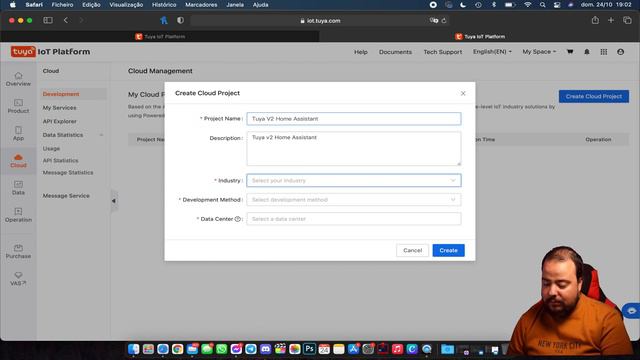640x360 pixels.
Task: Open Safari Histórico menu
Action: coord(164,5)
